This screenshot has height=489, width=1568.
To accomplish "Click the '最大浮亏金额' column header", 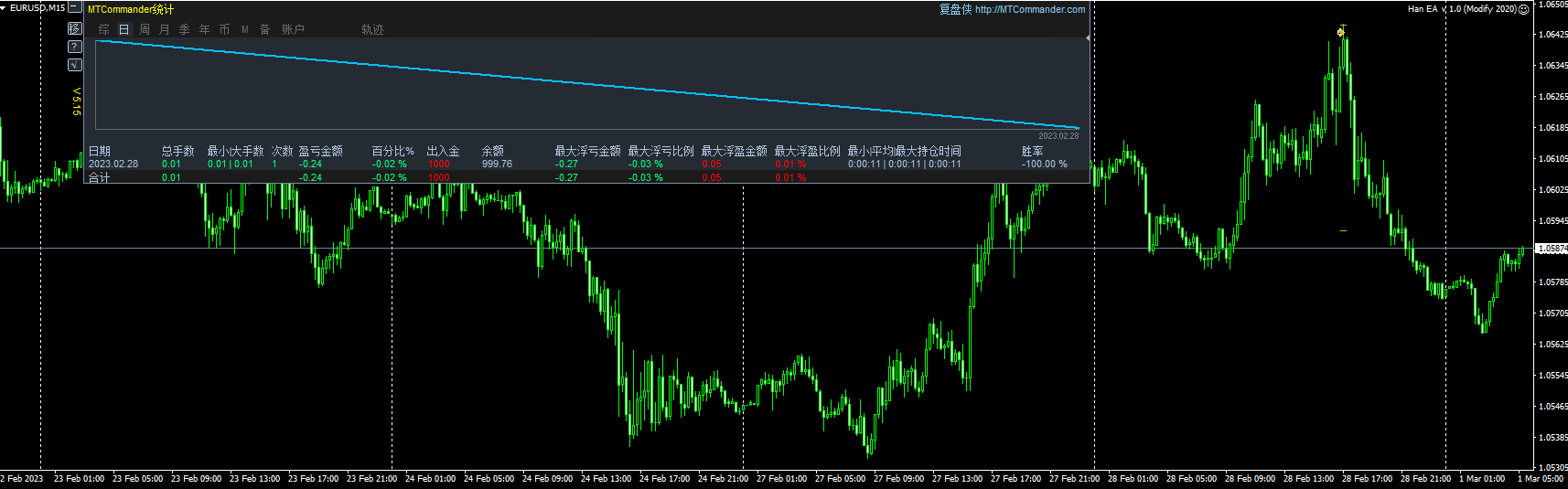I will (x=588, y=151).
